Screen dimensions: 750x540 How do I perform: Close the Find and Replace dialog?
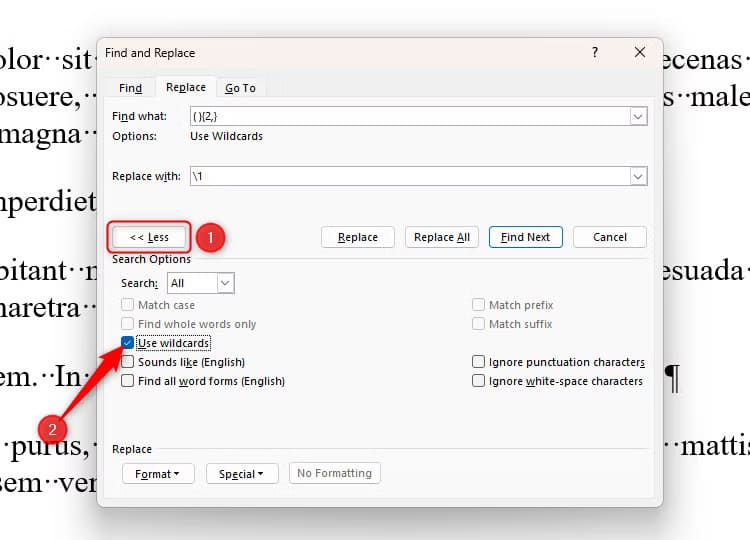pos(640,52)
